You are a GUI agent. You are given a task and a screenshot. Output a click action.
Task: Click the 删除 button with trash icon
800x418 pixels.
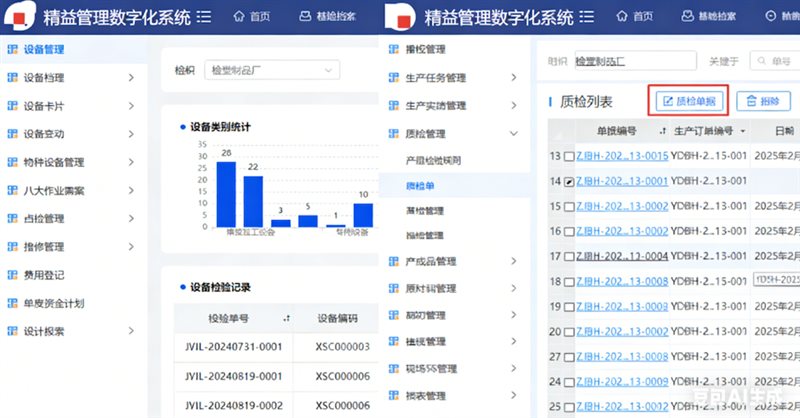763,101
